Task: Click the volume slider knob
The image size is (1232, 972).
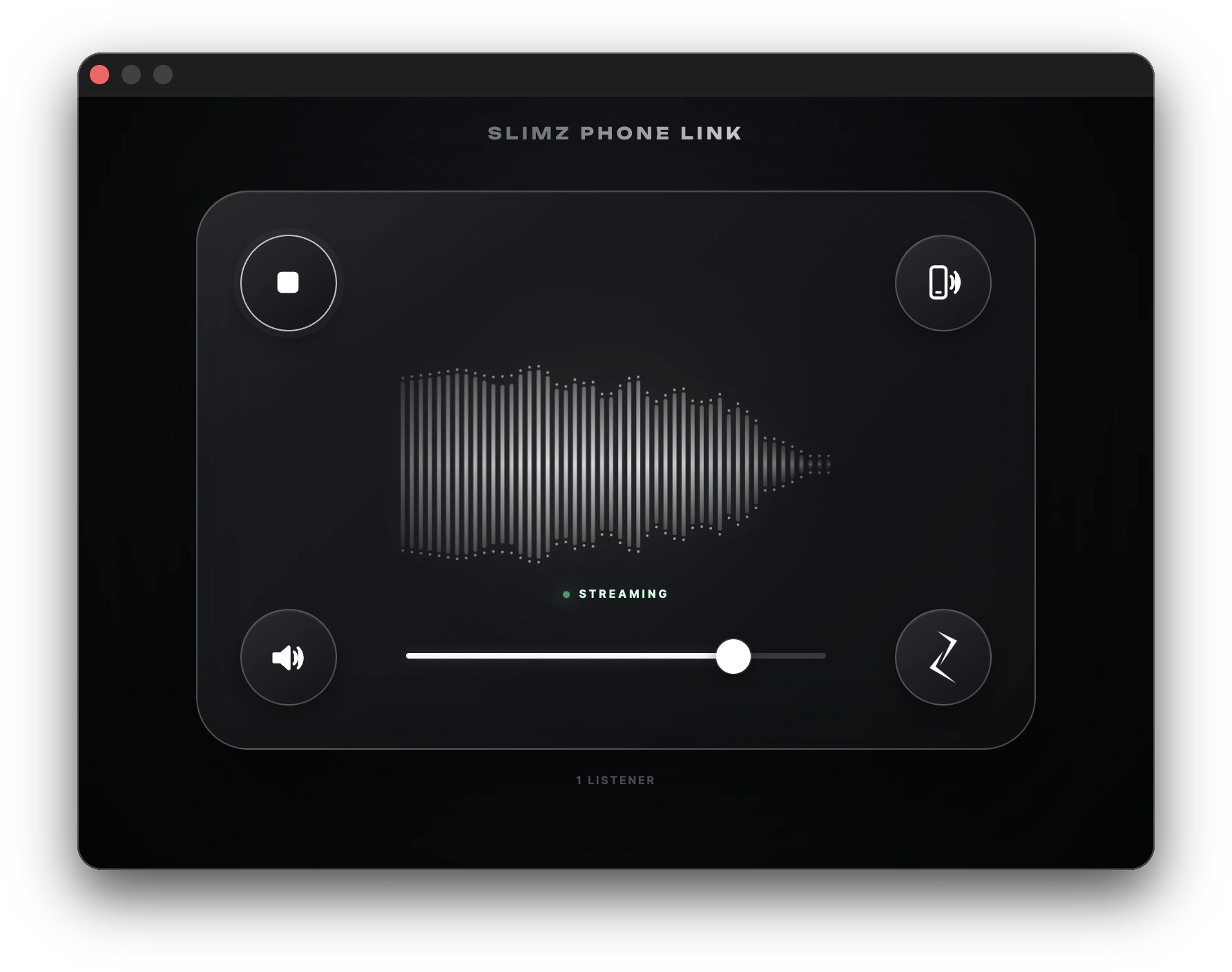Action: pos(733,657)
